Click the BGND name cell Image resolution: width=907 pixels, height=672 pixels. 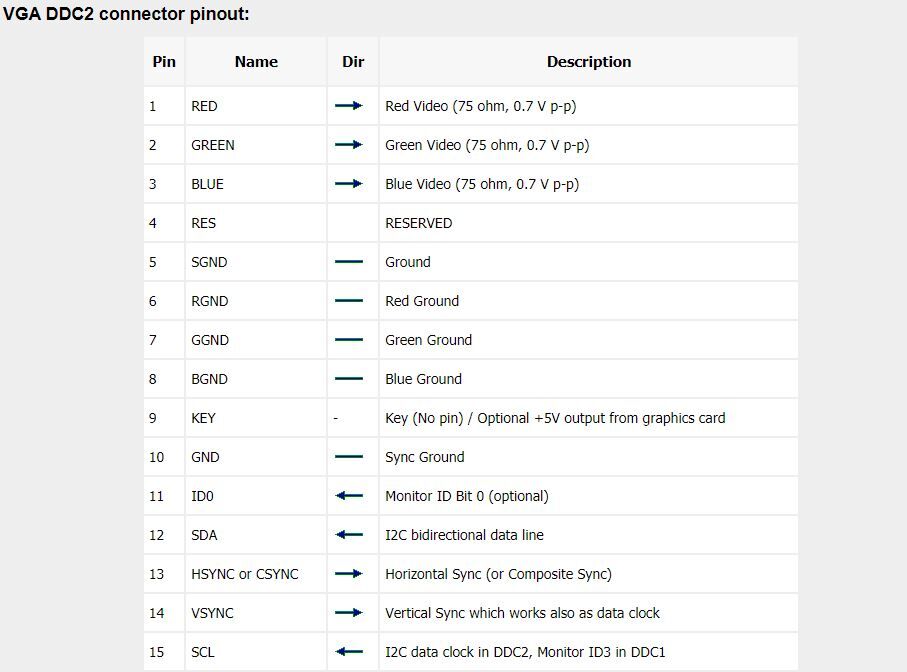(x=256, y=379)
